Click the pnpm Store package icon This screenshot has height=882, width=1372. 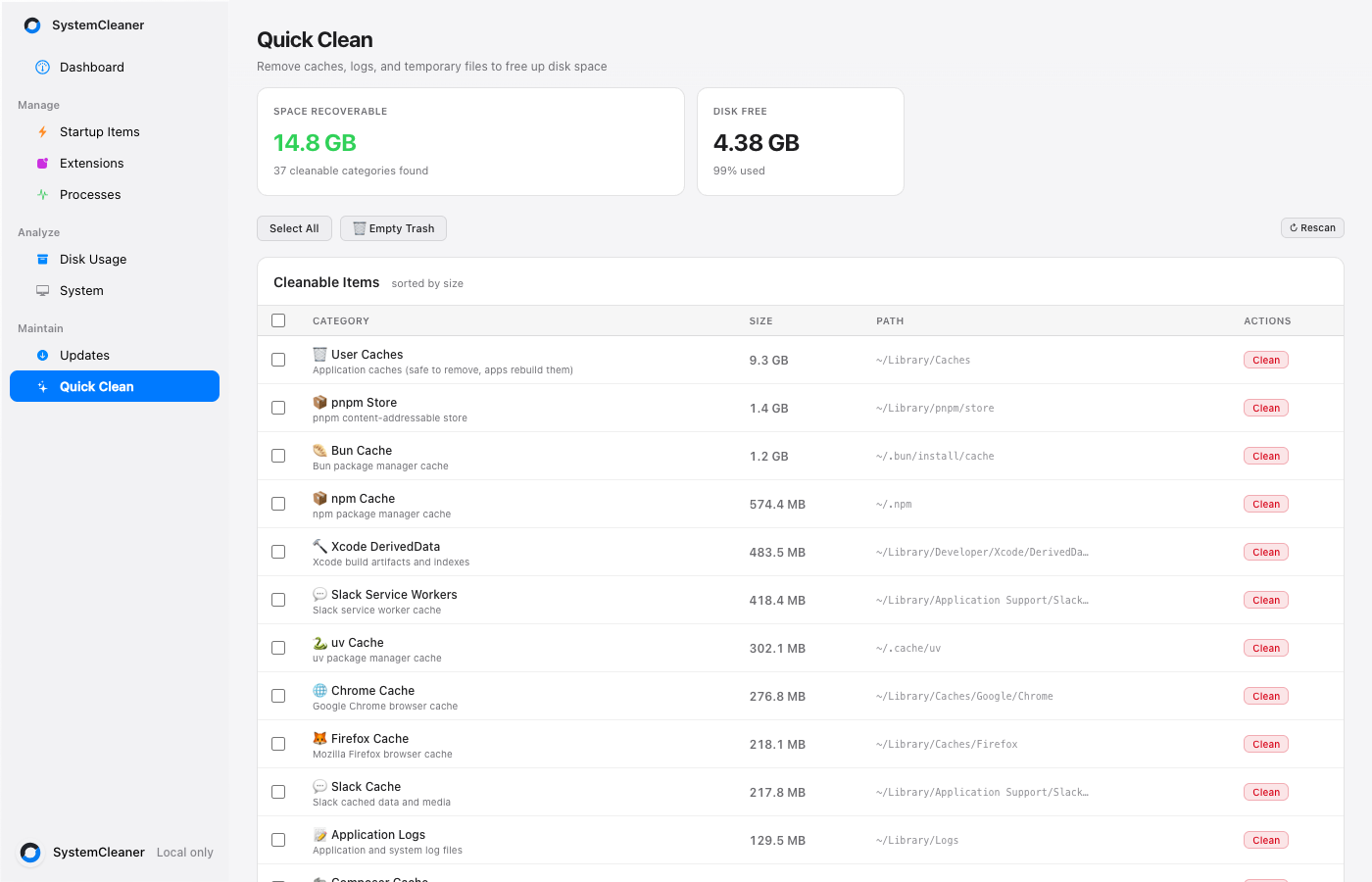[319, 402]
